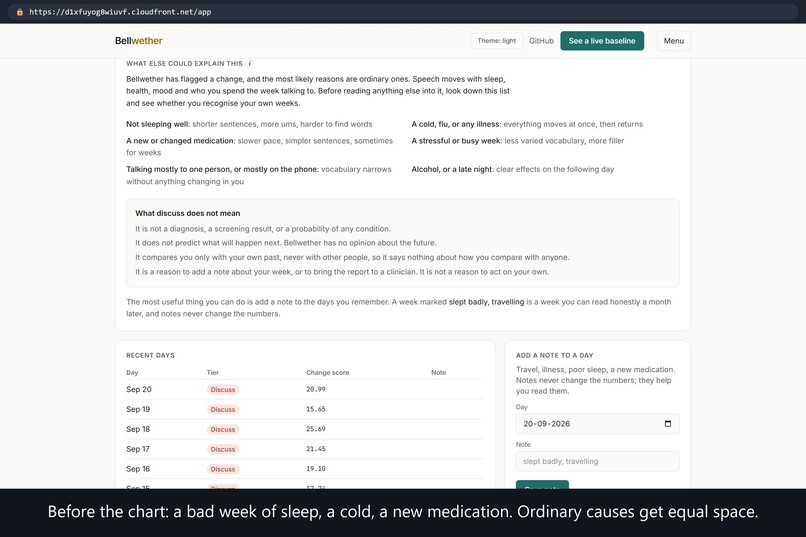806x537 pixels.
Task: Select change score 20.99
Action: (316, 390)
